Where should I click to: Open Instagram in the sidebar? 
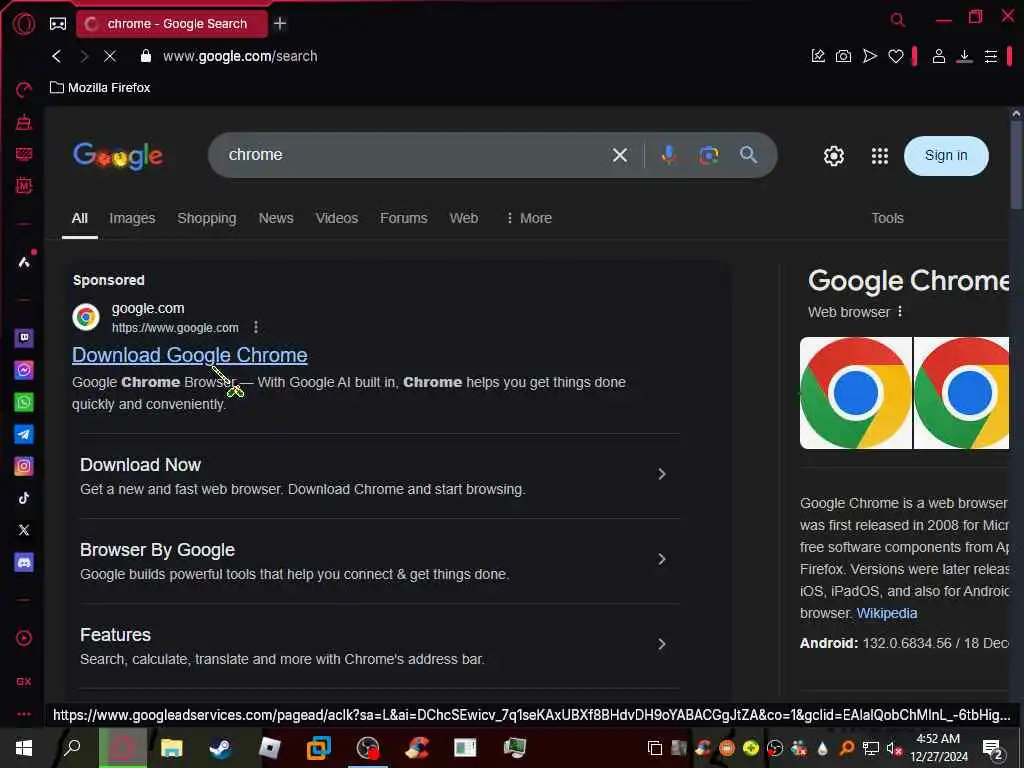coord(24,466)
